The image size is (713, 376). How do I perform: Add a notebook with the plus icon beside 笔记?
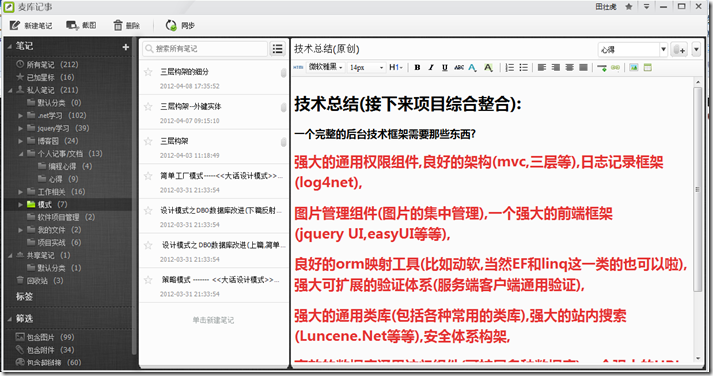[126, 47]
